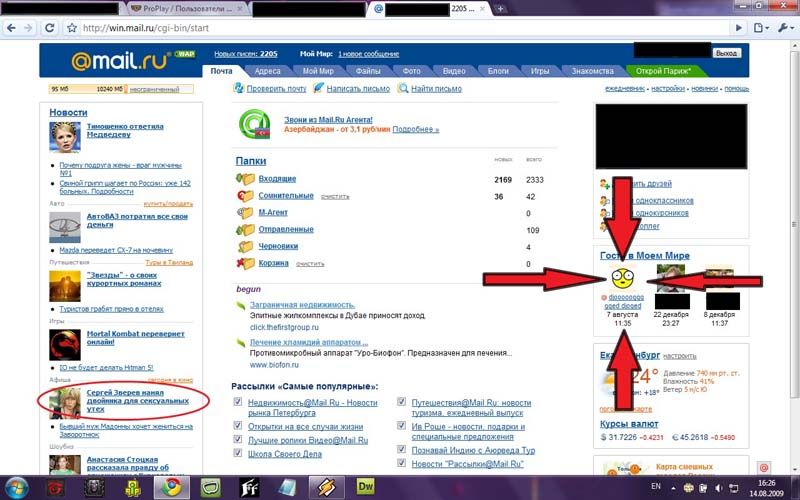Uncheck Открытки на все случаи жизни checkbox

[238, 425]
